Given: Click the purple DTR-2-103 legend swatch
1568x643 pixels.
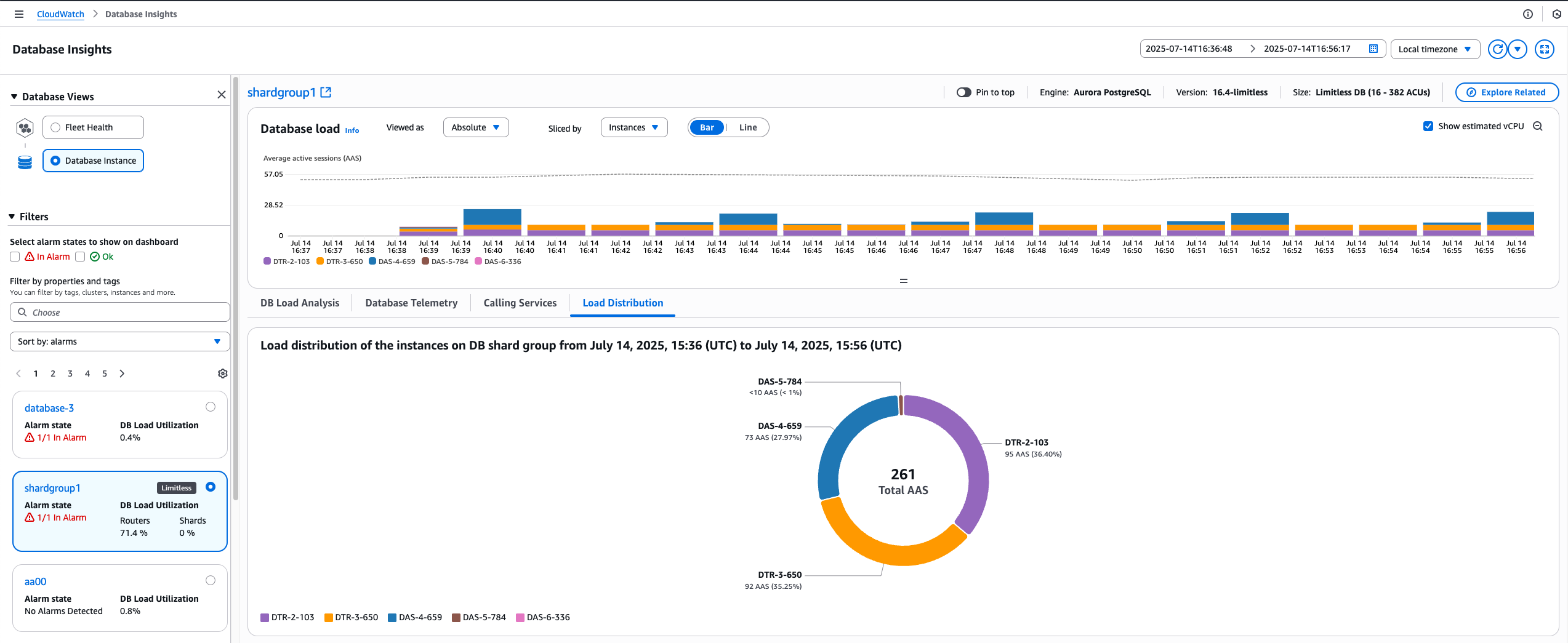Looking at the screenshot, I should (x=264, y=617).
